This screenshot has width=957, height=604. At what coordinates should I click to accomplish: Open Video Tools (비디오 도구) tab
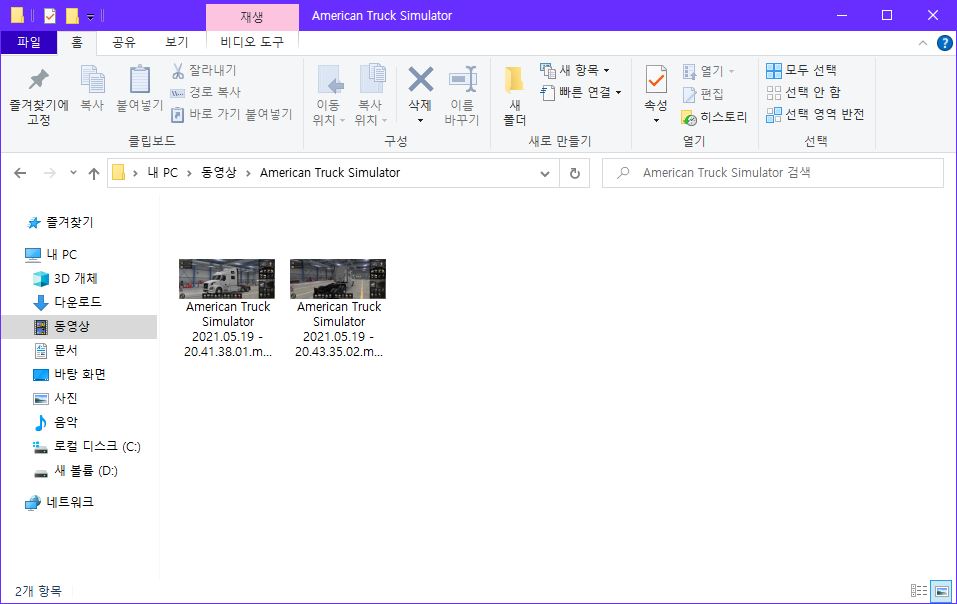click(252, 42)
